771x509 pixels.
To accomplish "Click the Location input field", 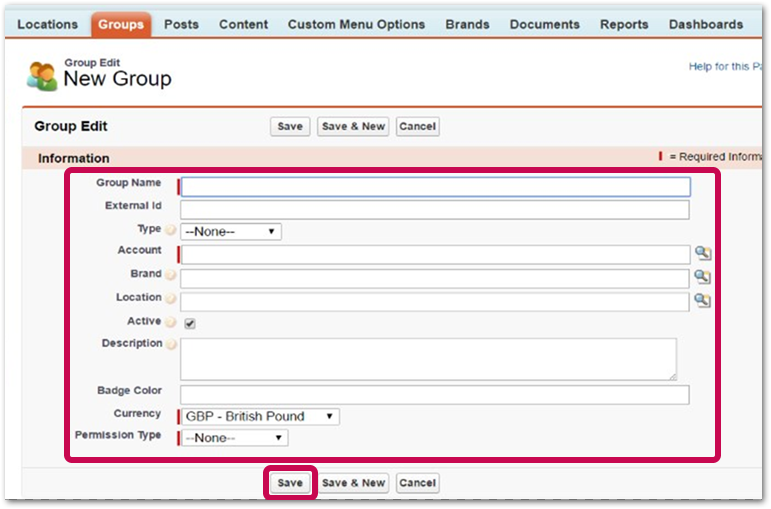I will pyautogui.click(x=435, y=302).
